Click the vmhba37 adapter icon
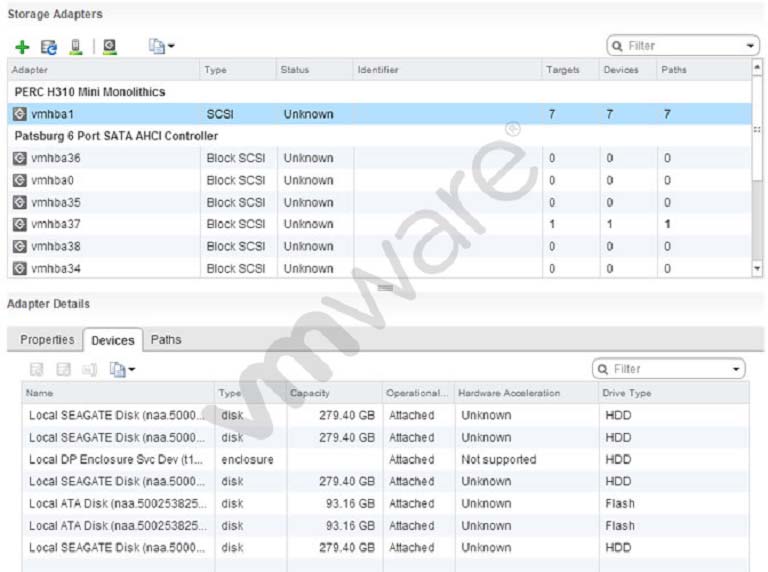Viewport: 768px width, 572px height. pos(20,224)
